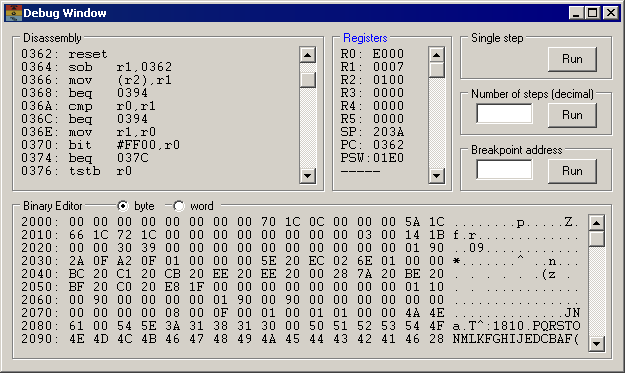Click register R0 value E000
The image size is (625, 373).
(388, 54)
